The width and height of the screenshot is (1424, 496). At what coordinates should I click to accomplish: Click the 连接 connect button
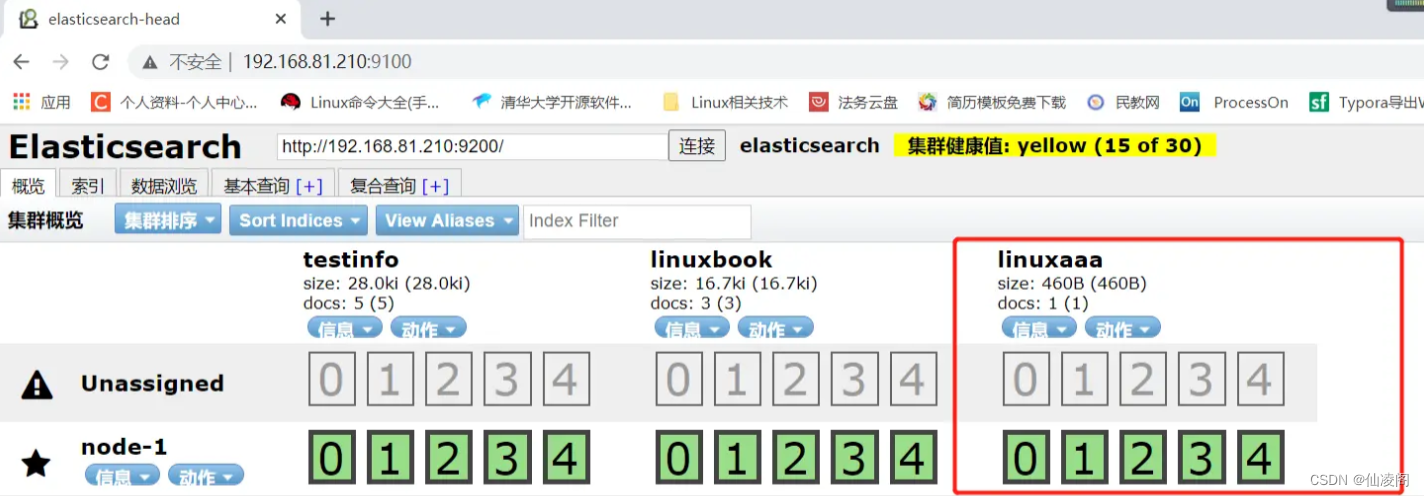pos(697,146)
